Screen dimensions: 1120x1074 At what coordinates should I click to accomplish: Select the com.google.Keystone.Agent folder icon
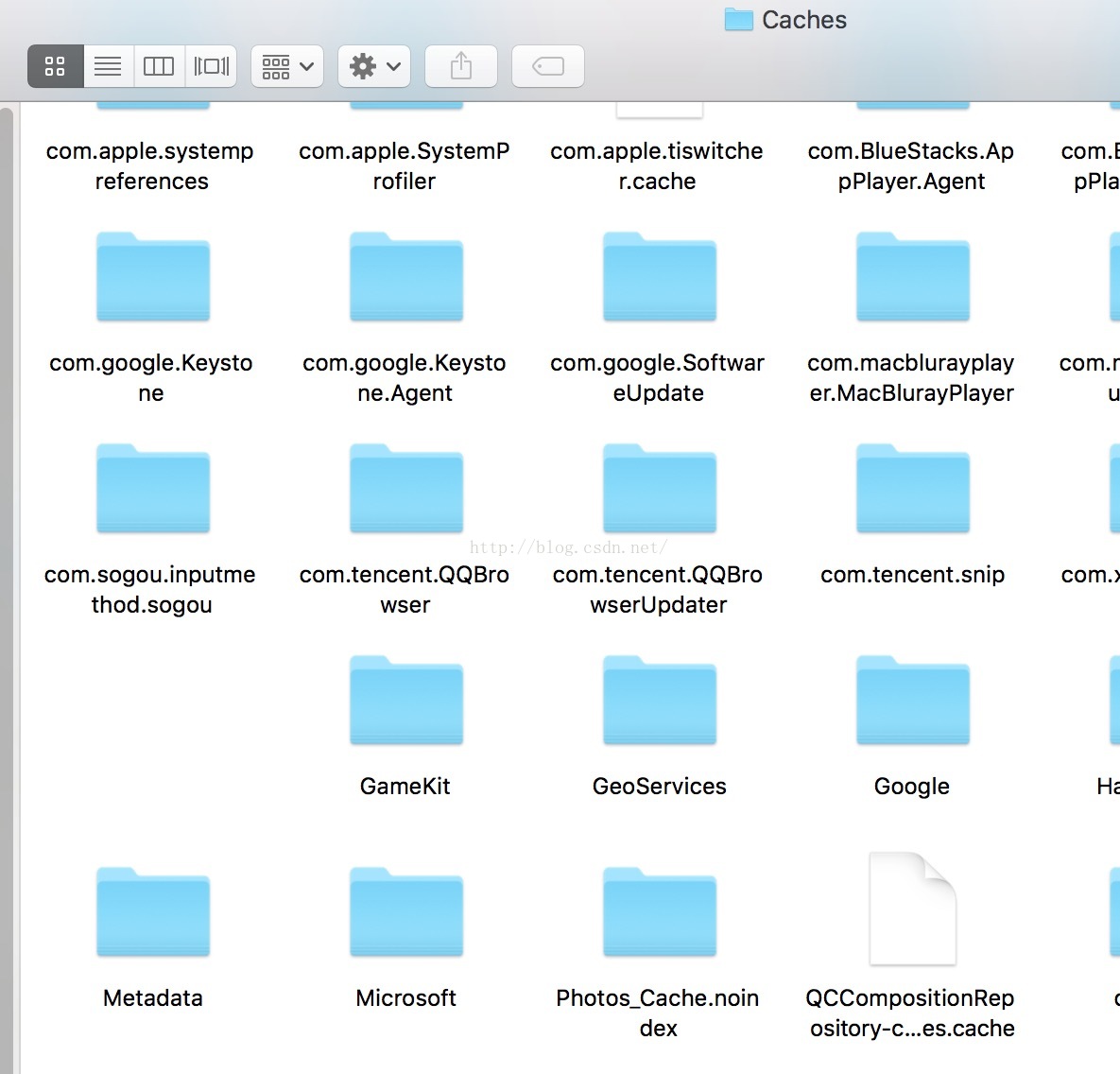coord(406,277)
